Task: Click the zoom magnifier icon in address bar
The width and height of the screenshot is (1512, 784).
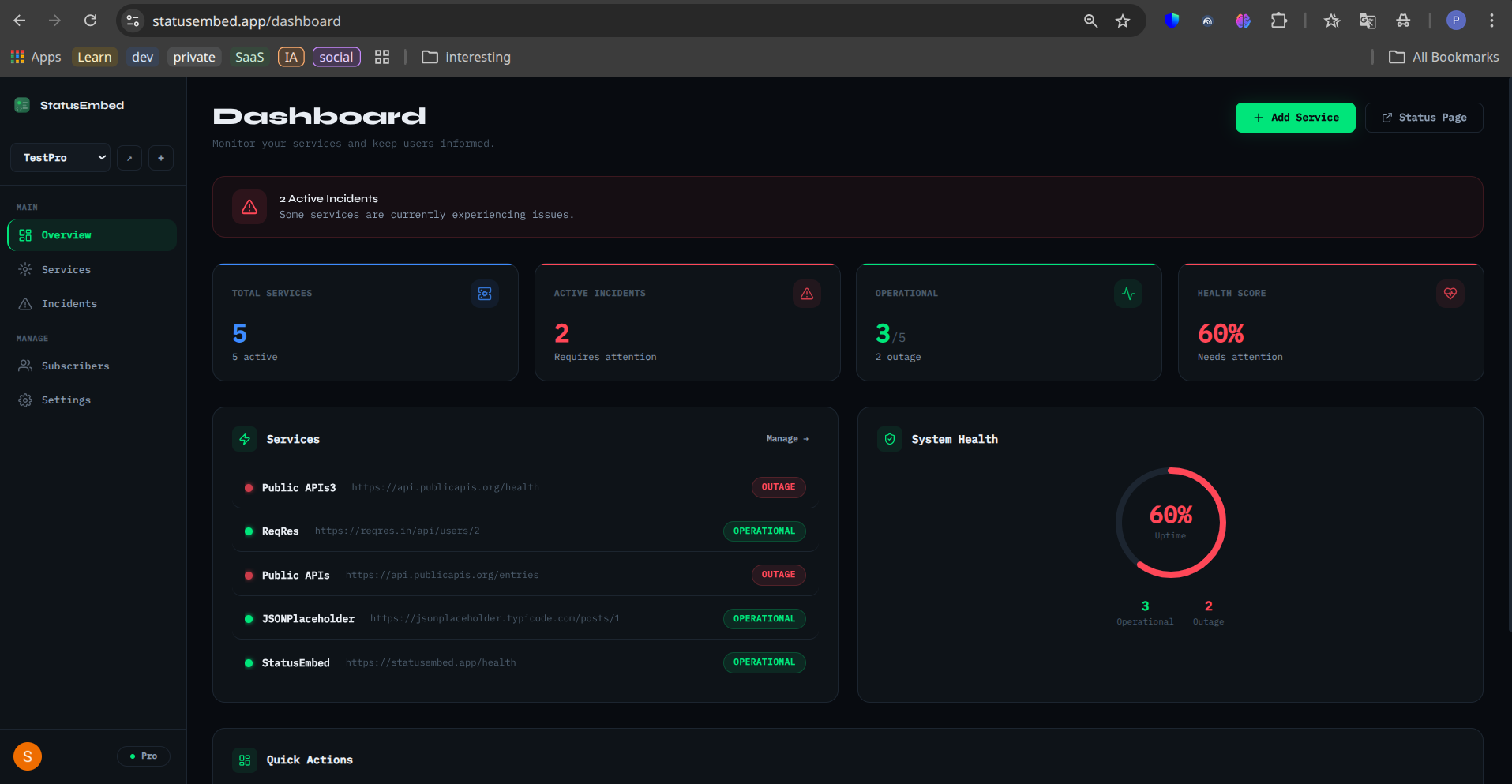Action: 1090,21
